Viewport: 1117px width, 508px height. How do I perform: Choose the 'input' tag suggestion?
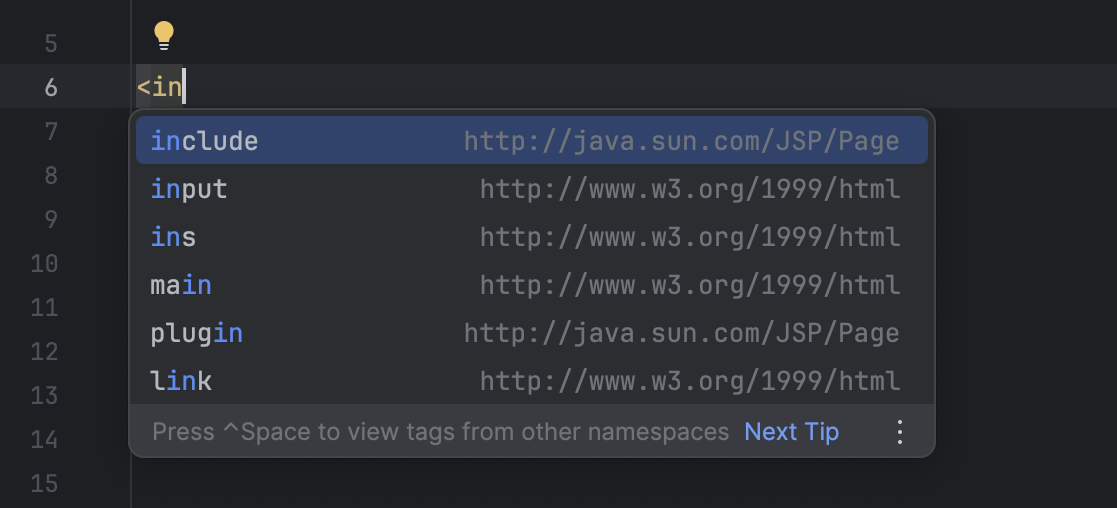pos(189,189)
